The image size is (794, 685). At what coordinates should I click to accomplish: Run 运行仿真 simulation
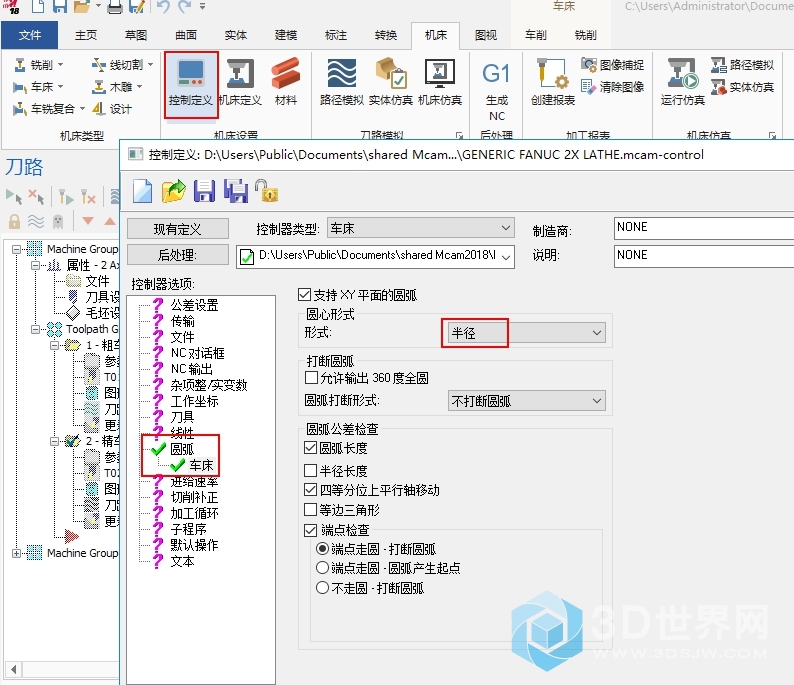tap(682, 83)
